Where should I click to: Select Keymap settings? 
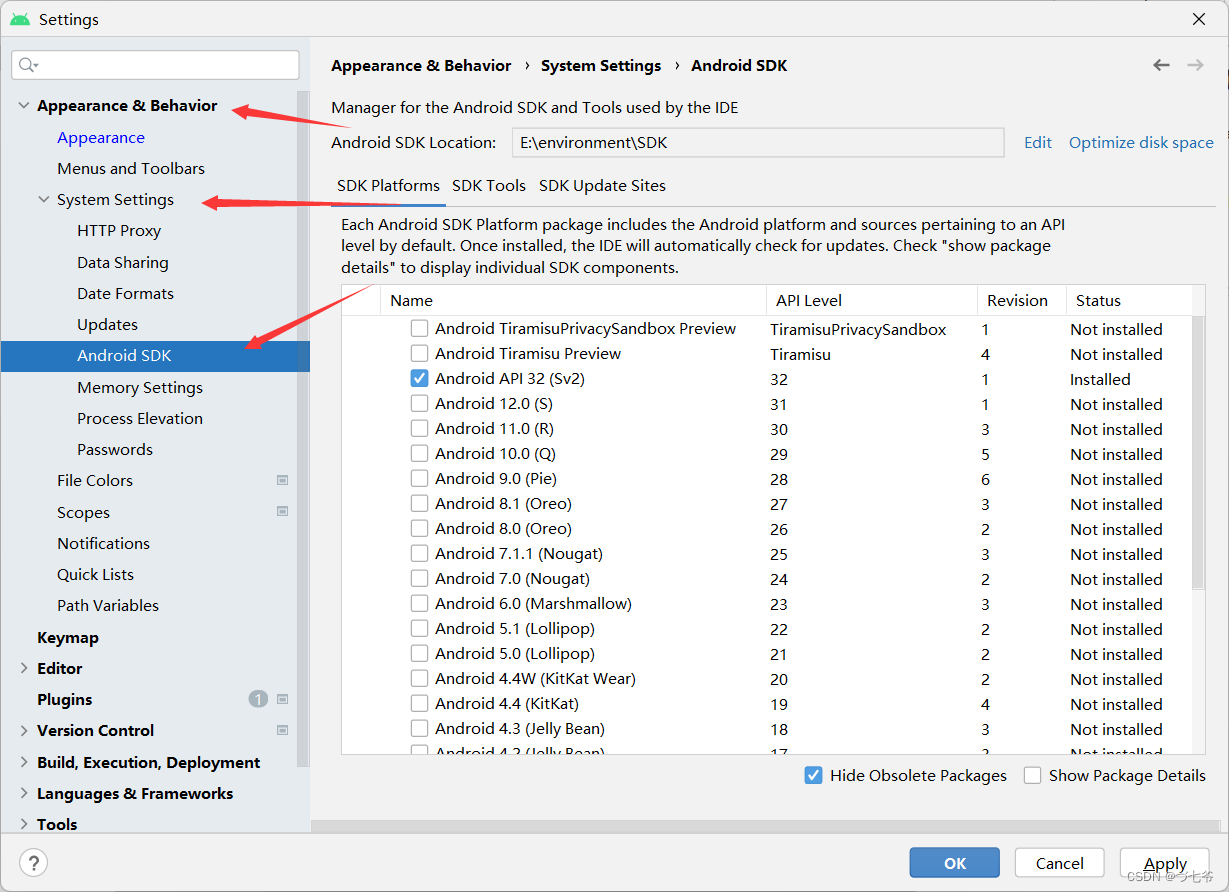click(x=68, y=637)
